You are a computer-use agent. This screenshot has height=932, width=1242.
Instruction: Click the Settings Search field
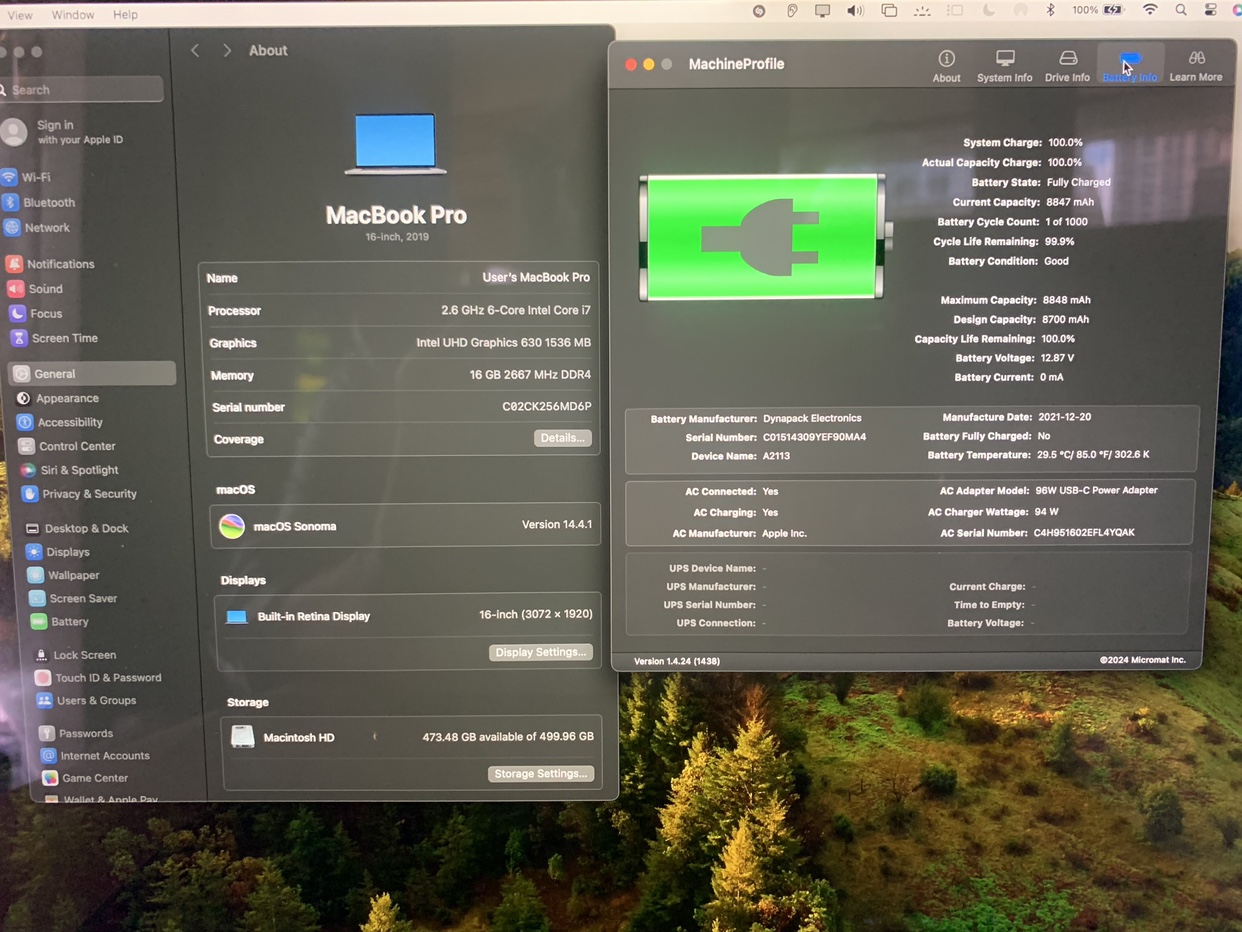(x=82, y=90)
